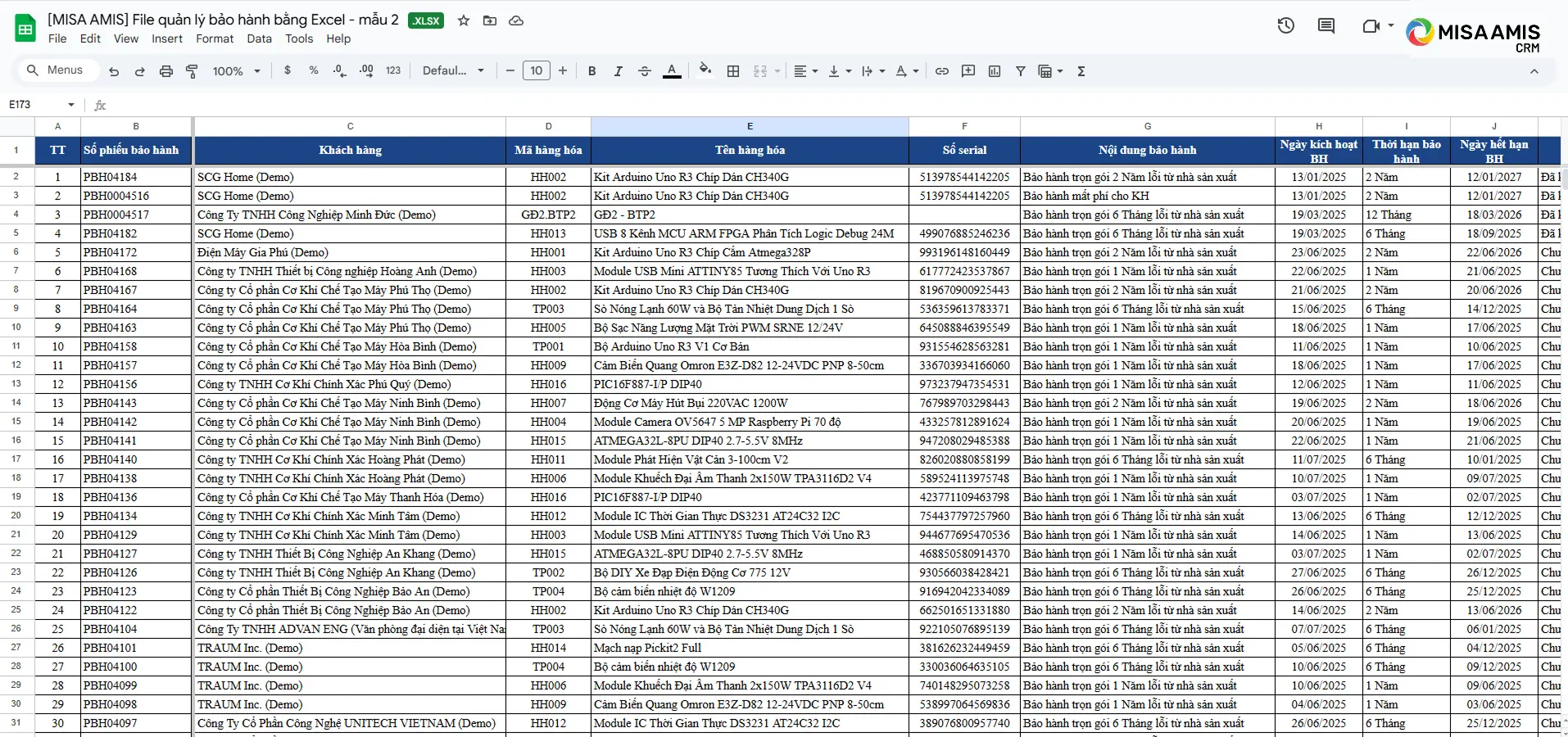
Task: Open the fill color picker
Action: click(x=705, y=70)
